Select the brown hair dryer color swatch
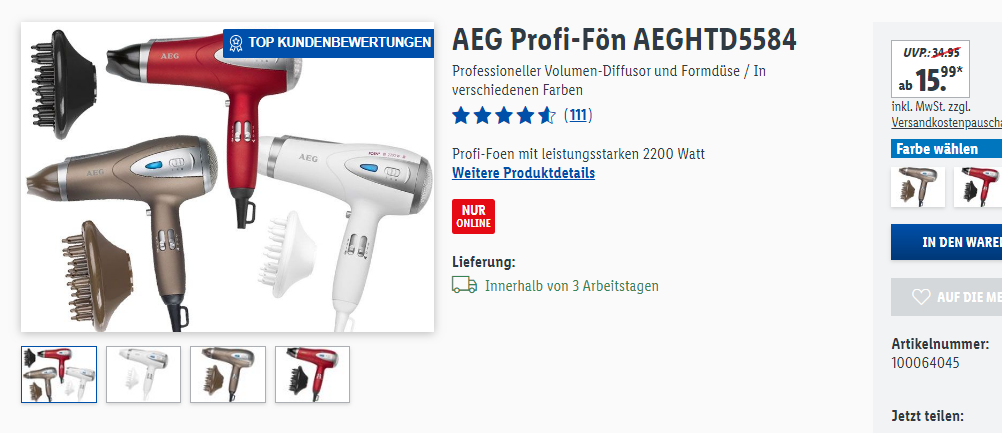1002x433 pixels. (x=918, y=186)
